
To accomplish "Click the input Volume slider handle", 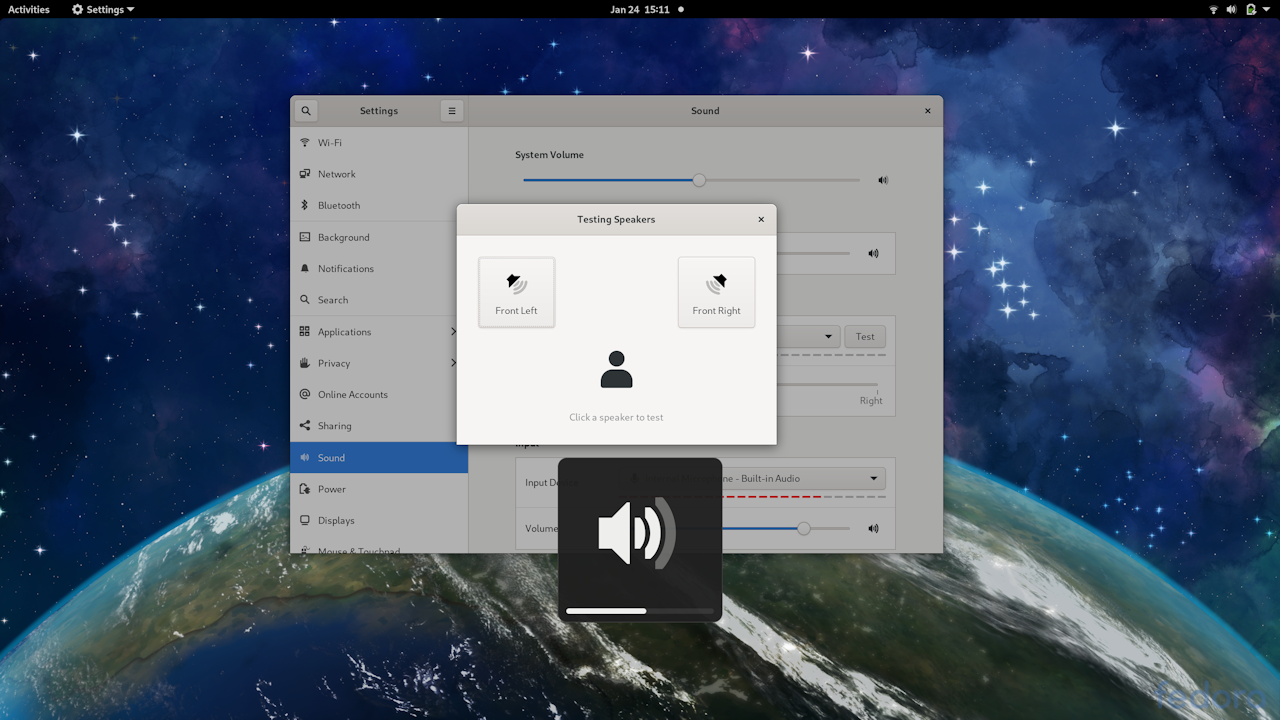I will click(x=803, y=528).
